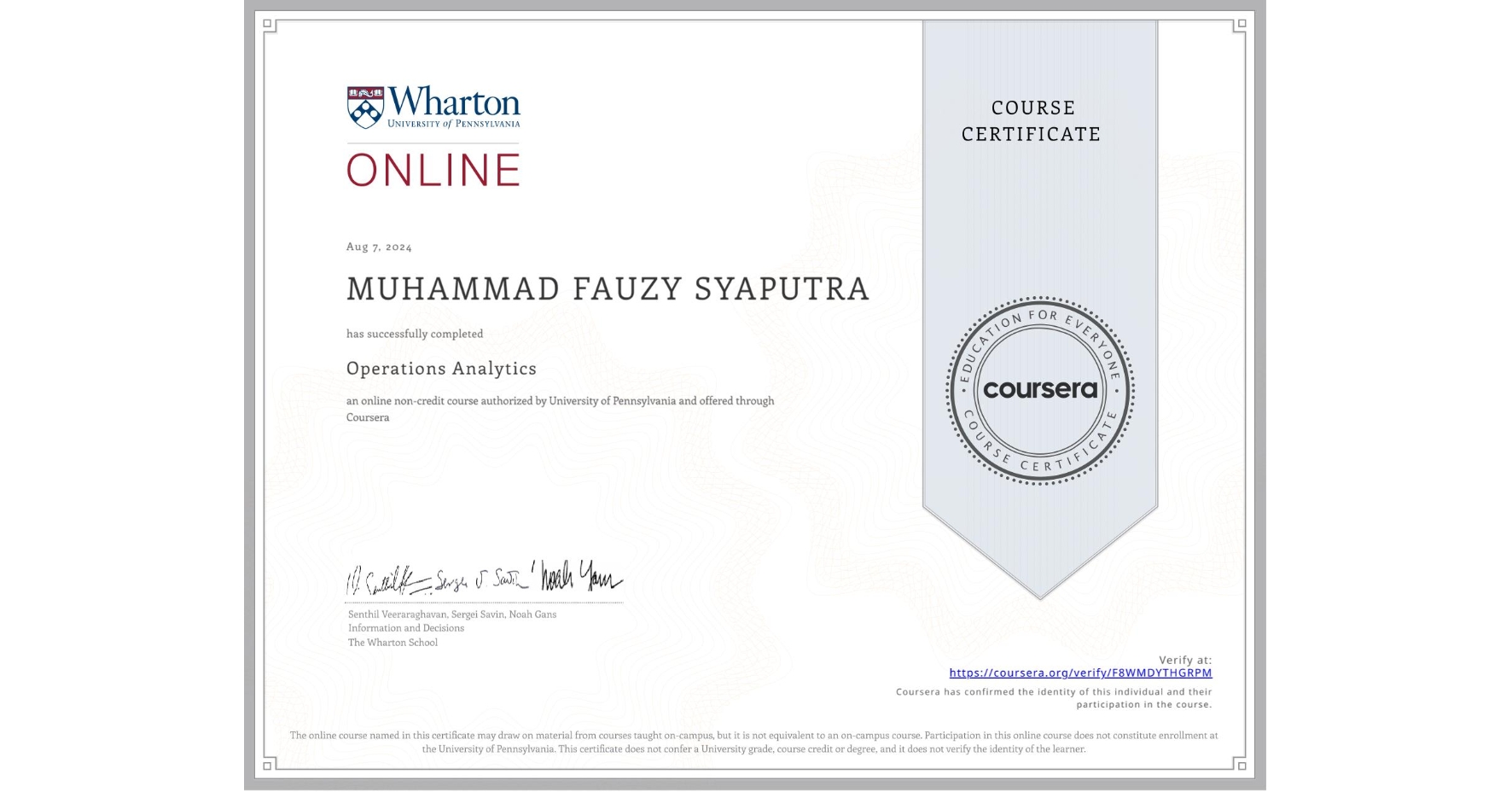This screenshot has width=1512, height=792.
Task: Select the name MUHAMMAD FAUZY SYAPUTRA
Action: pyautogui.click(x=608, y=289)
